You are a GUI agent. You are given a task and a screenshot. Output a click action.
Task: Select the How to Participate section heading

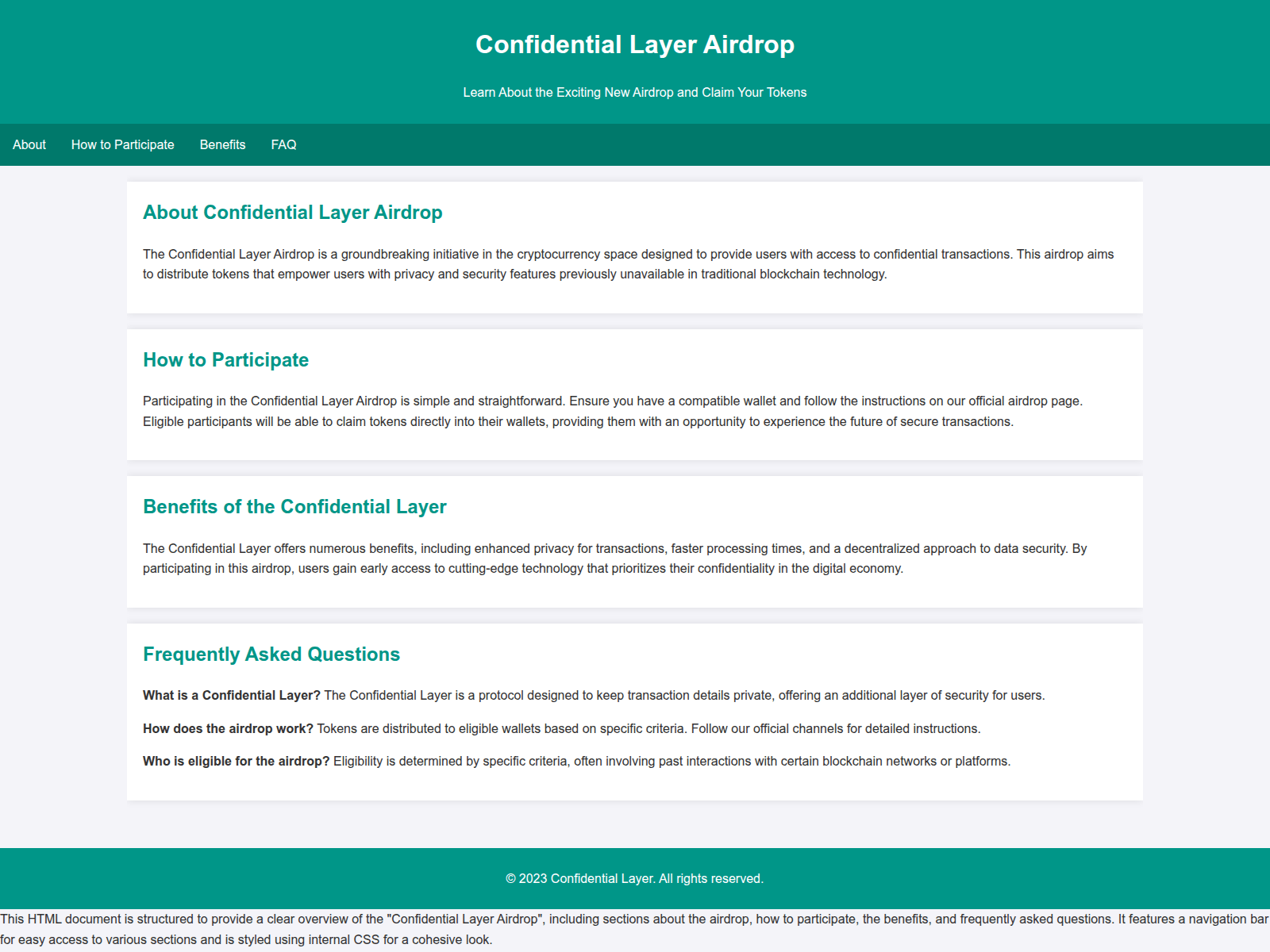pyautogui.click(x=225, y=359)
